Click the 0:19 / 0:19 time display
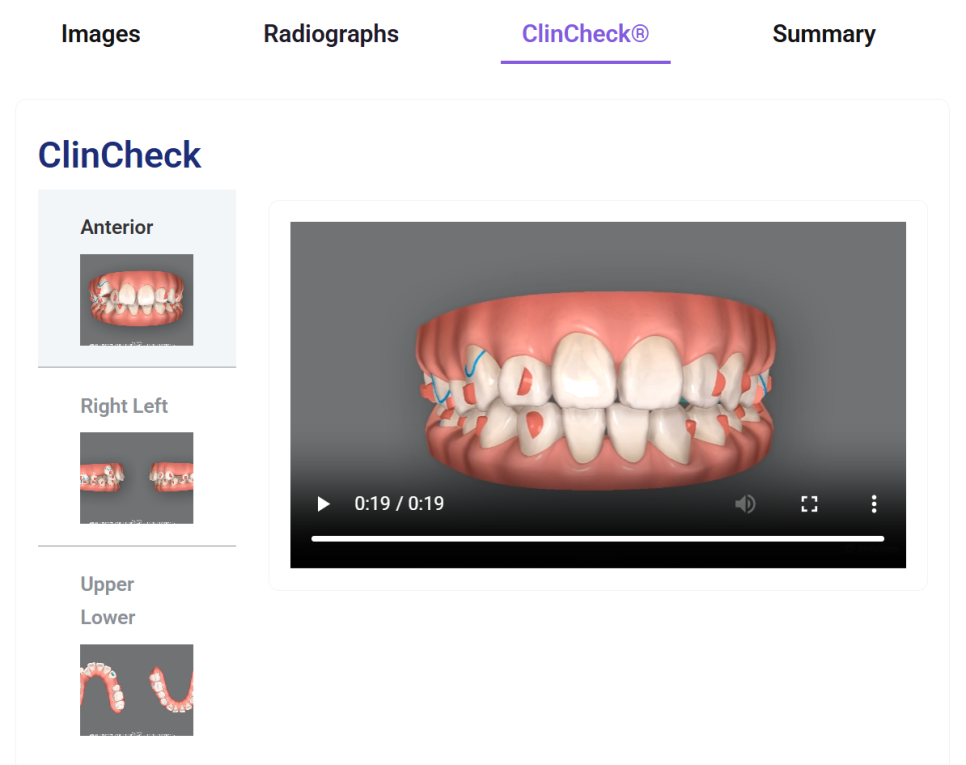This screenshot has height=765, width=966. coord(399,504)
